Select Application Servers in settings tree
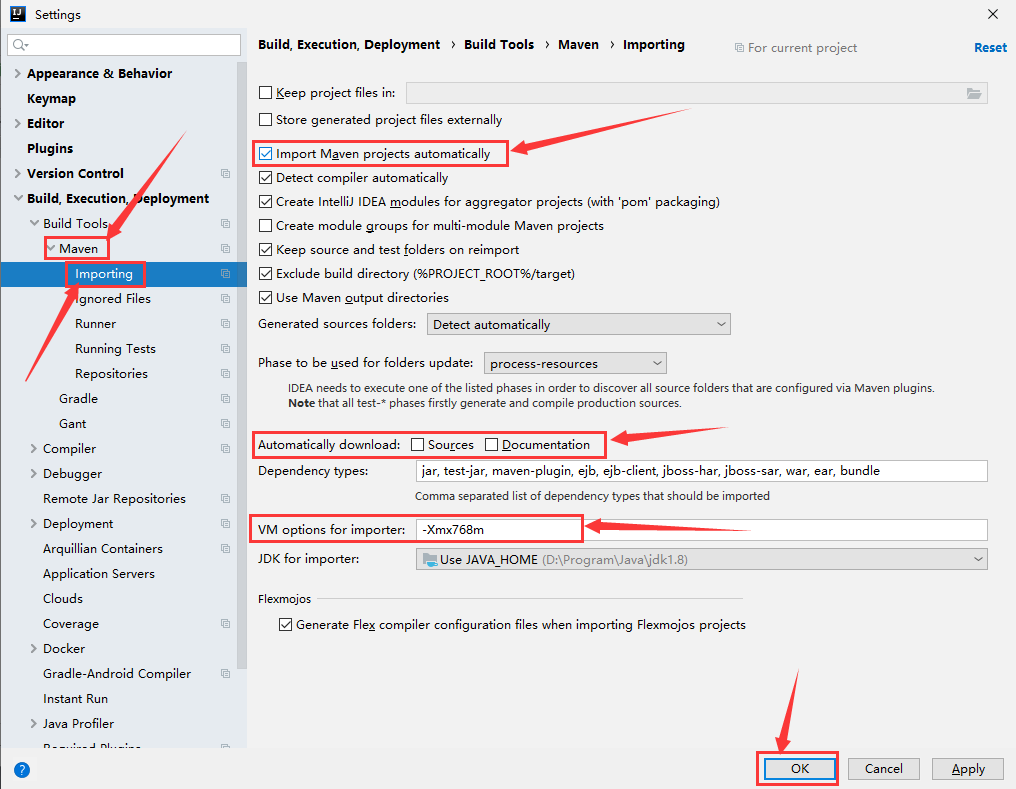 tap(98, 573)
